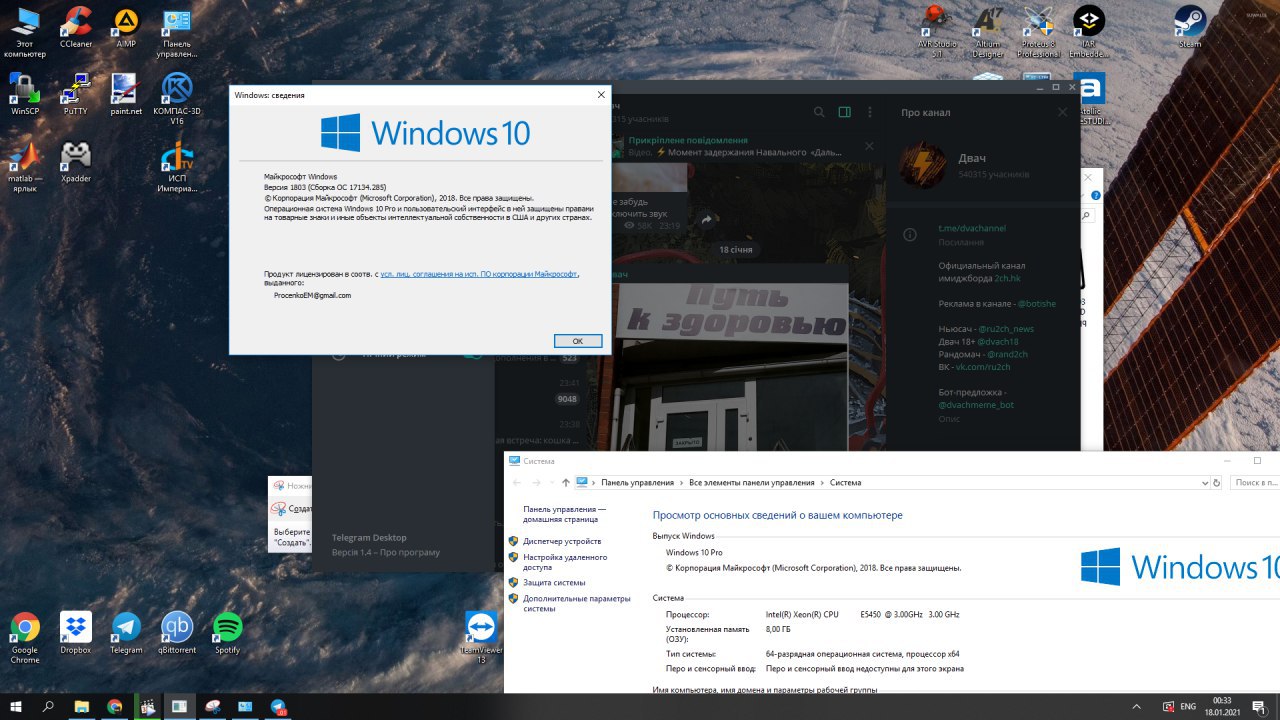Open the Windows Start menu
This screenshot has width=1280, height=720.
[x=16, y=706]
